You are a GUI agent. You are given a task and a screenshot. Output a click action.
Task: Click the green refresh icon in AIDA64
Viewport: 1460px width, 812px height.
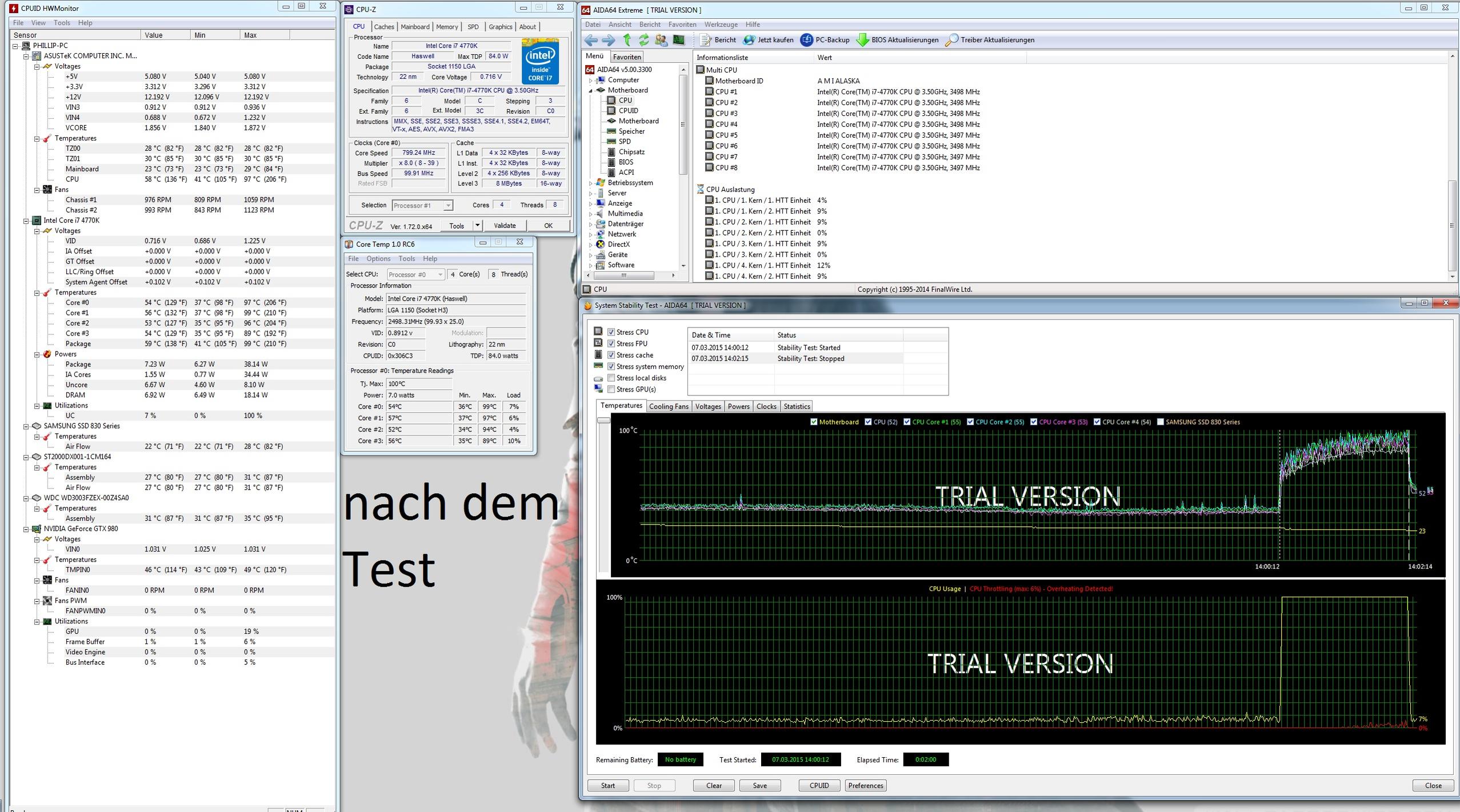click(644, 40)
